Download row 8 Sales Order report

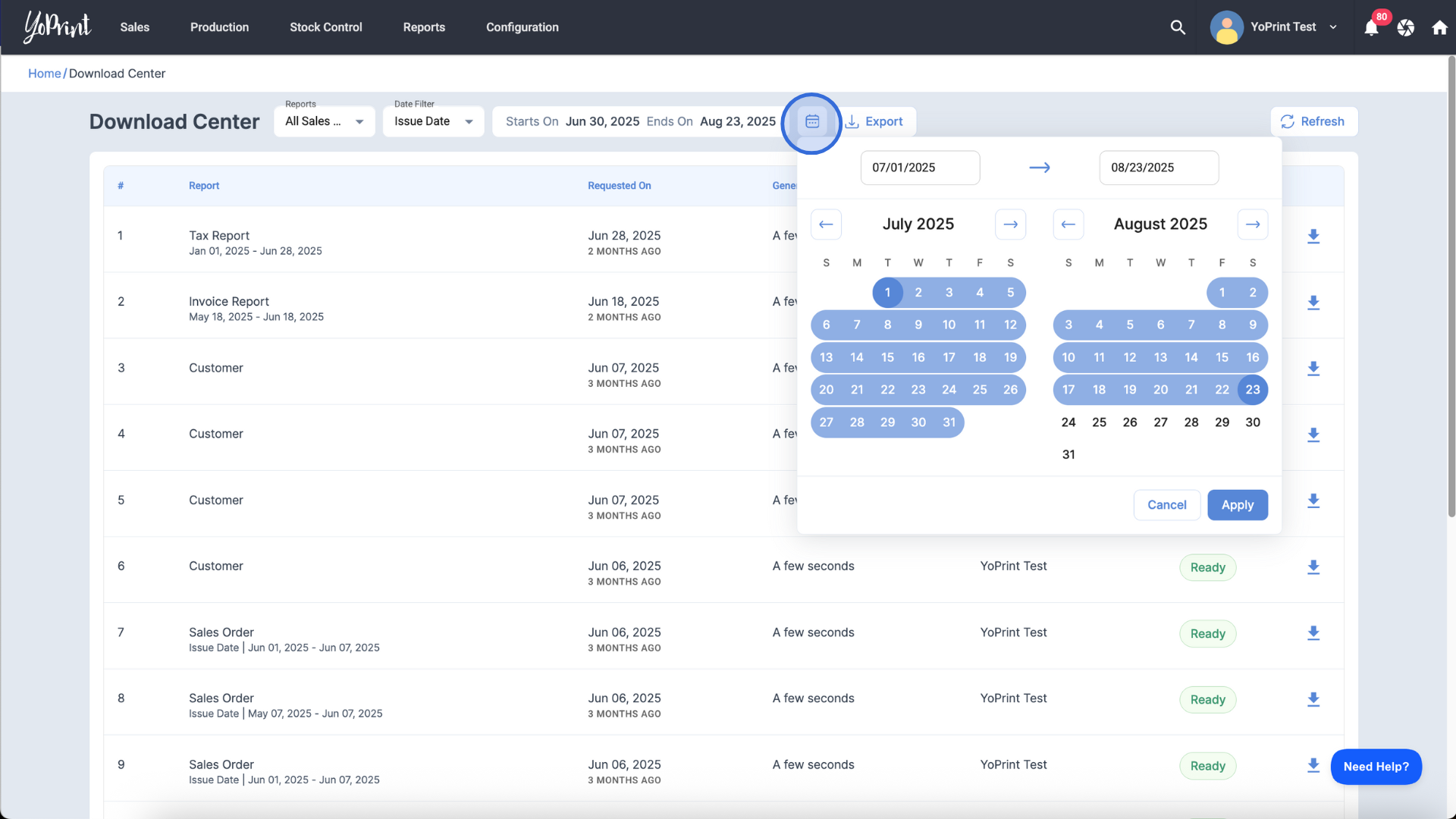(x=1313, y=699)
